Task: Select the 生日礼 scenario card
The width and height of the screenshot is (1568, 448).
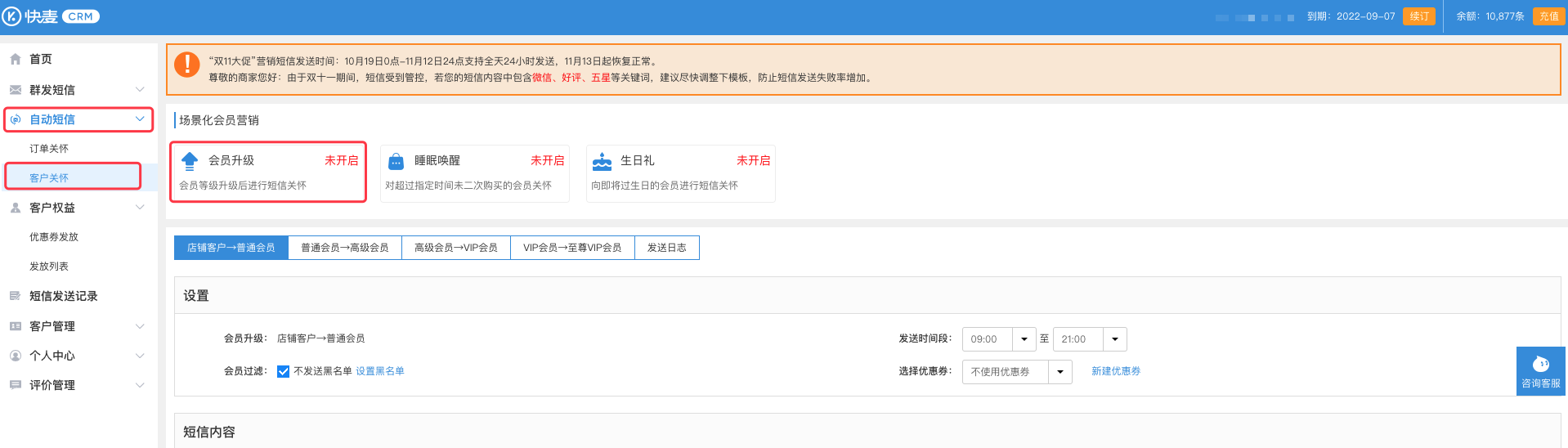Action: [x=680, y=172]
